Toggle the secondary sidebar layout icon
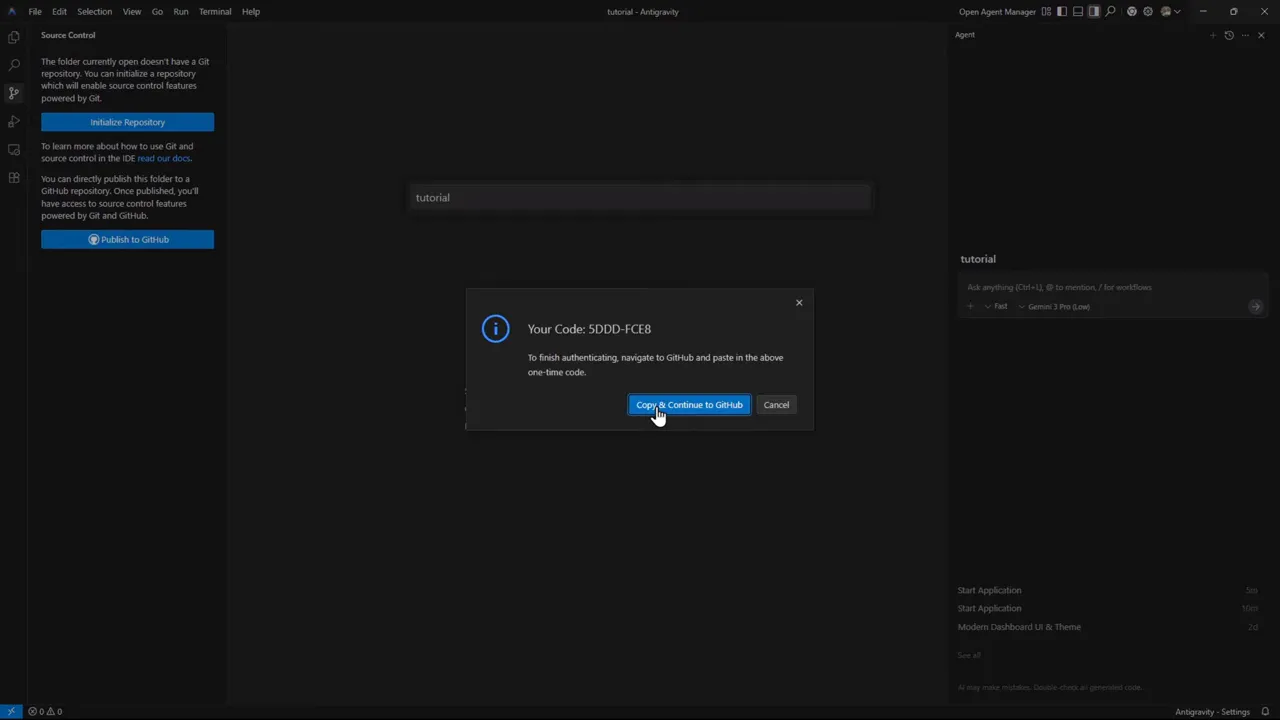 click(x=1094, y=11)
